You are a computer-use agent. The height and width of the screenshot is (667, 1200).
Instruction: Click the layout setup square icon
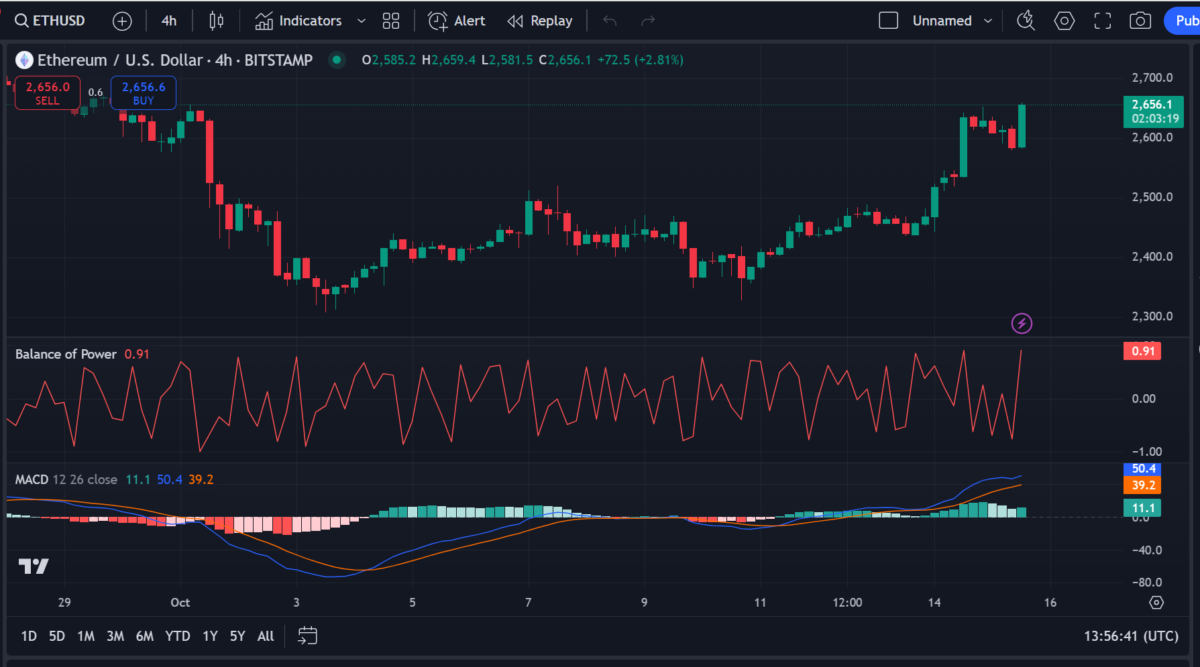click(888, 20)
